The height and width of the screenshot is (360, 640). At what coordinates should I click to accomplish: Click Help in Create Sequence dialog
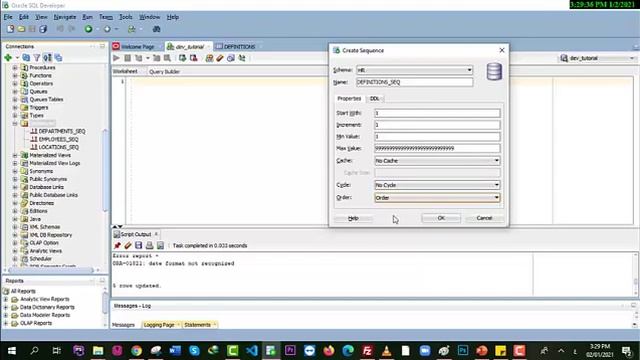click(x=353, y=218)
